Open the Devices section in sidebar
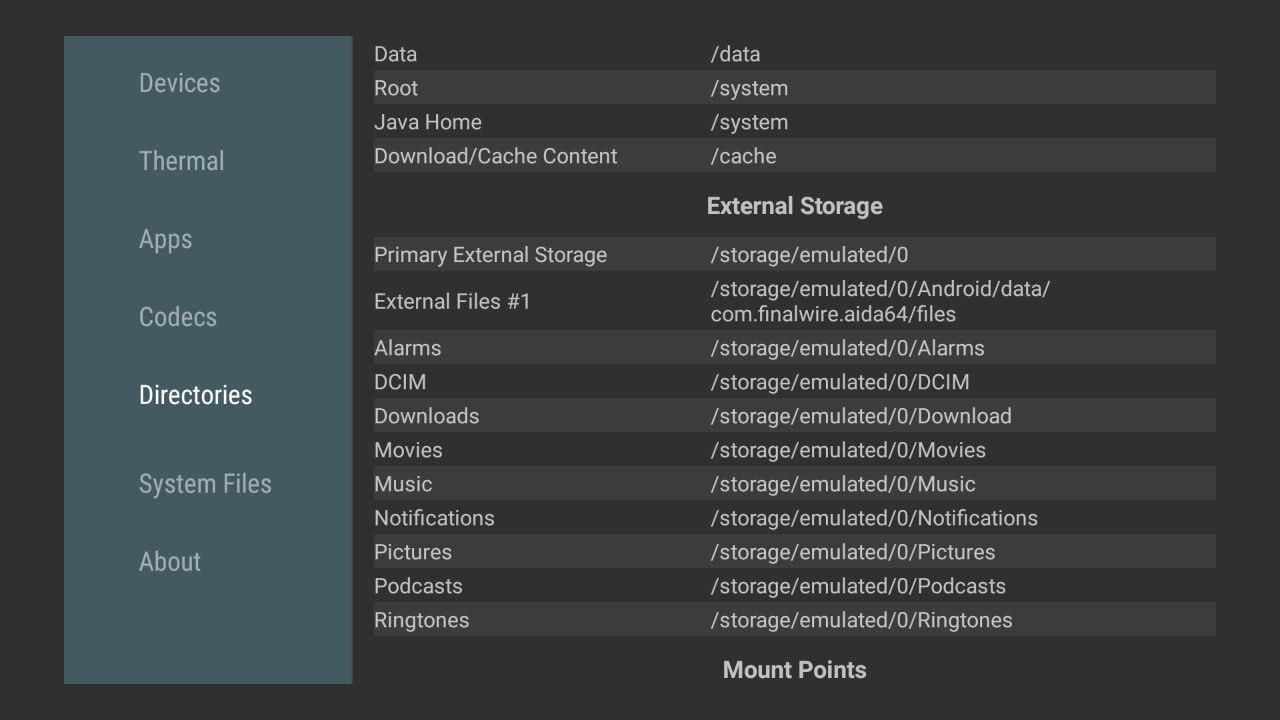 [x=180, y=83]
